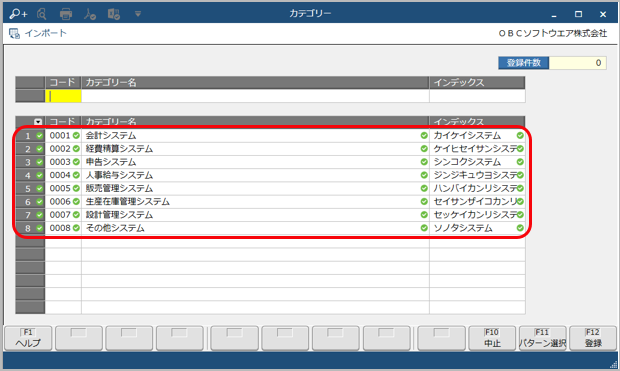
Task: Click the Import icon
Action: 14,34
